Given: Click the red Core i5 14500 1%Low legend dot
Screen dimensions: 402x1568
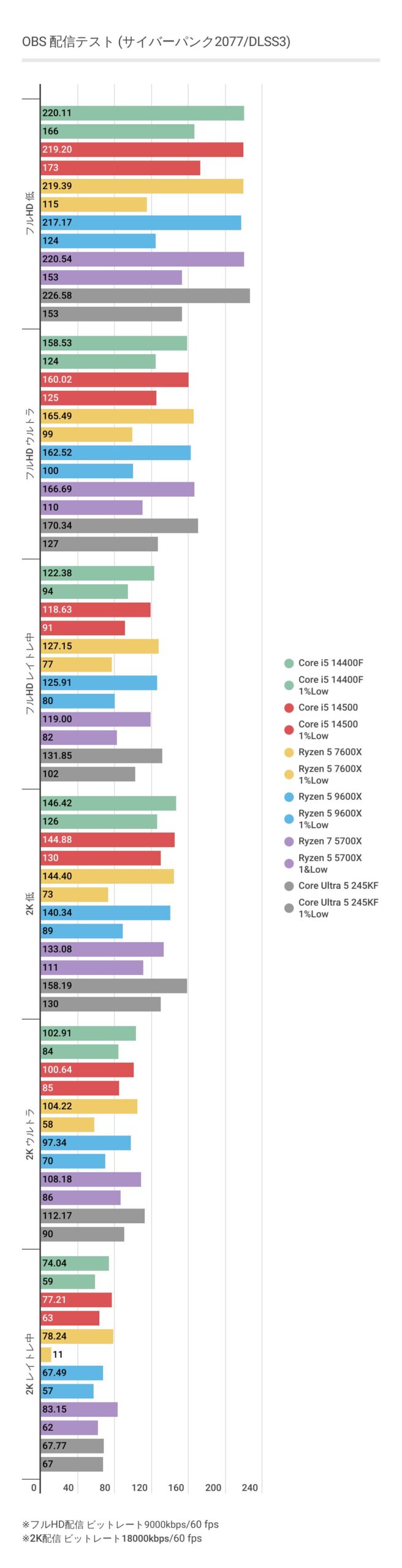Looking at the screenshot, I should pos(289,729).
